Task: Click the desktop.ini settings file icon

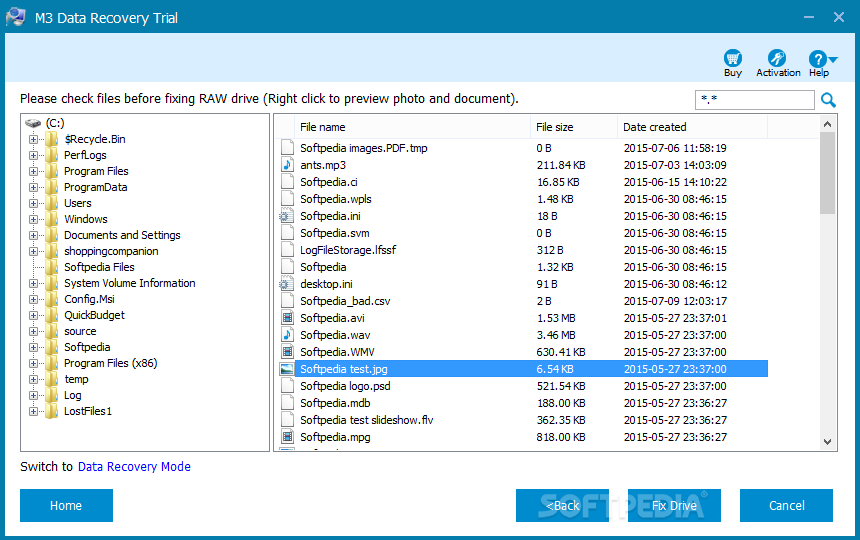Action: coord(287,284)
